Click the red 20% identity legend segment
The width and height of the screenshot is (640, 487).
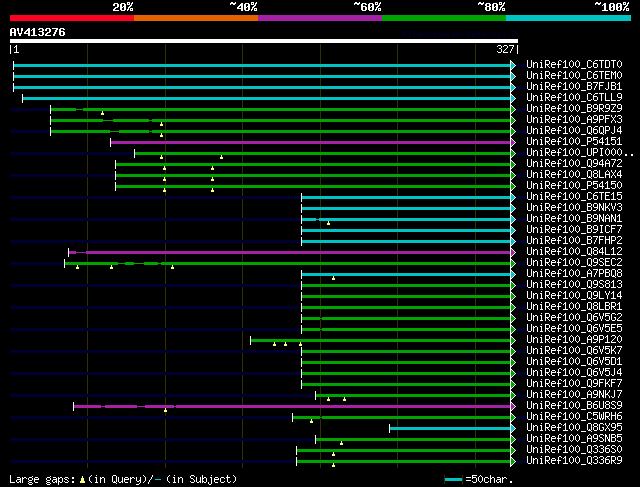pos(71,18)
